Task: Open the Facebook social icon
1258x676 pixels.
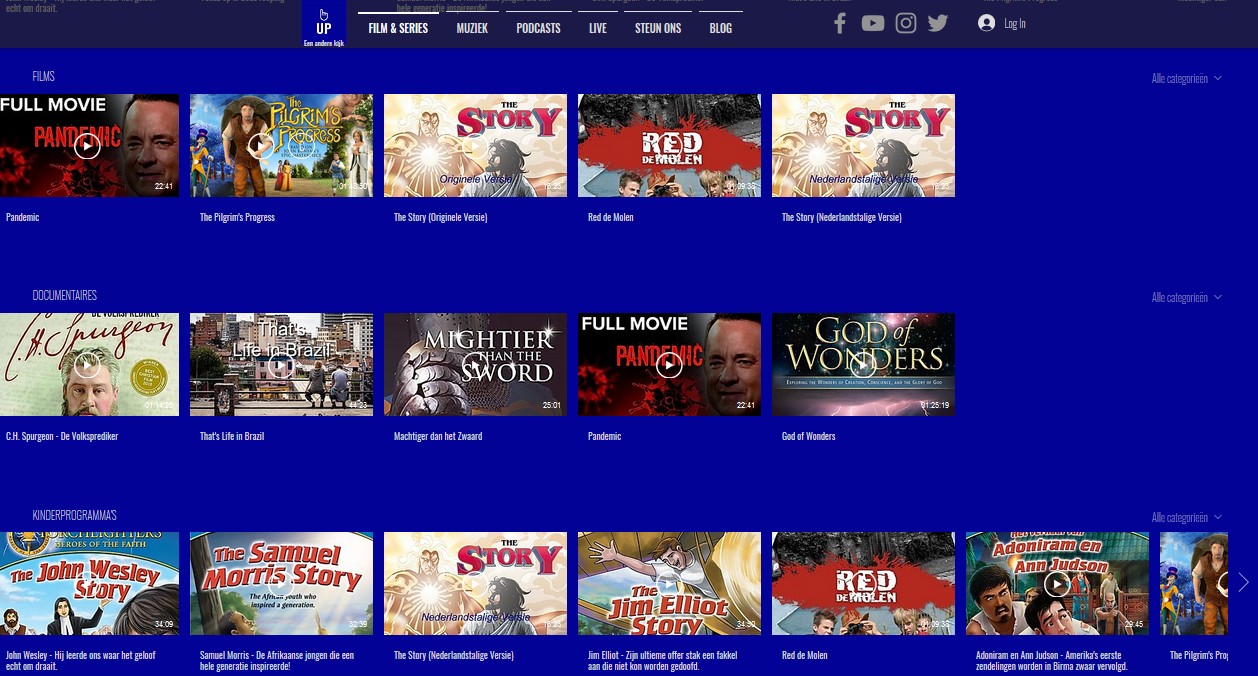Action: [x=840, y=23]
